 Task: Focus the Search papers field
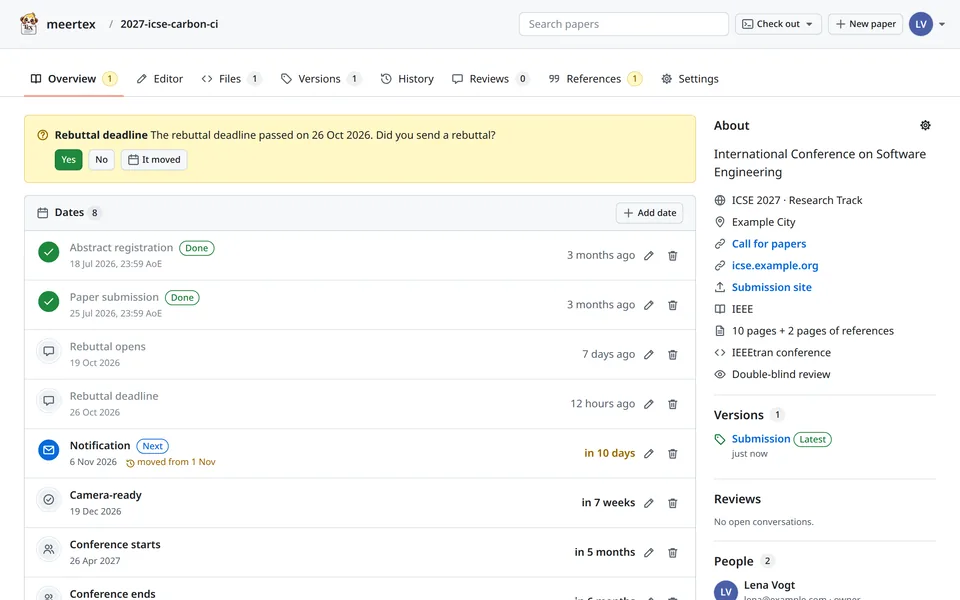click(624, 24)
